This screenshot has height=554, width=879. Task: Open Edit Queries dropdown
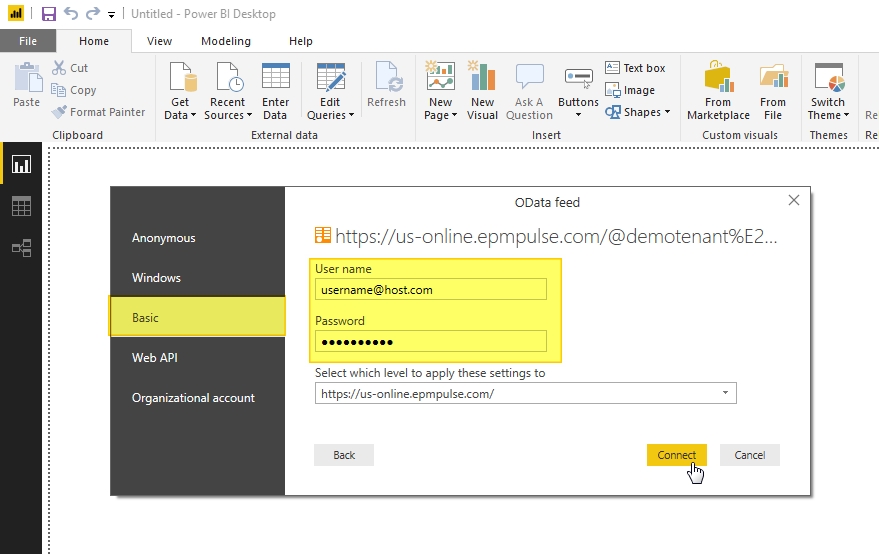pos(330,91)
